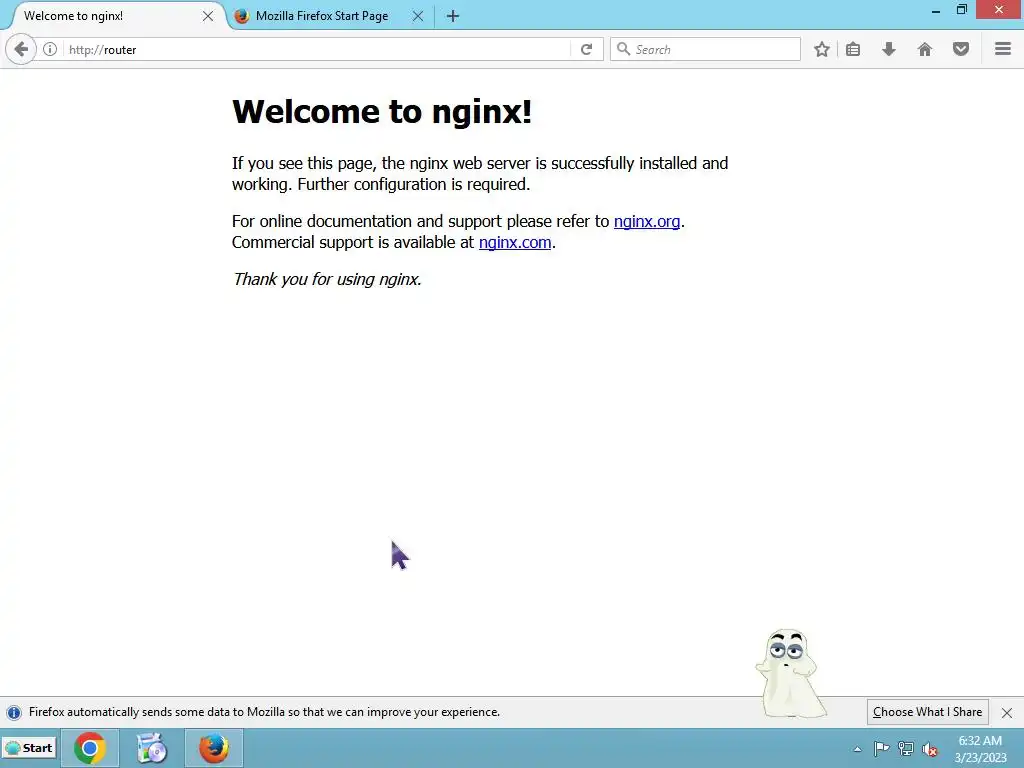Go back using the back arrow button

21,50
